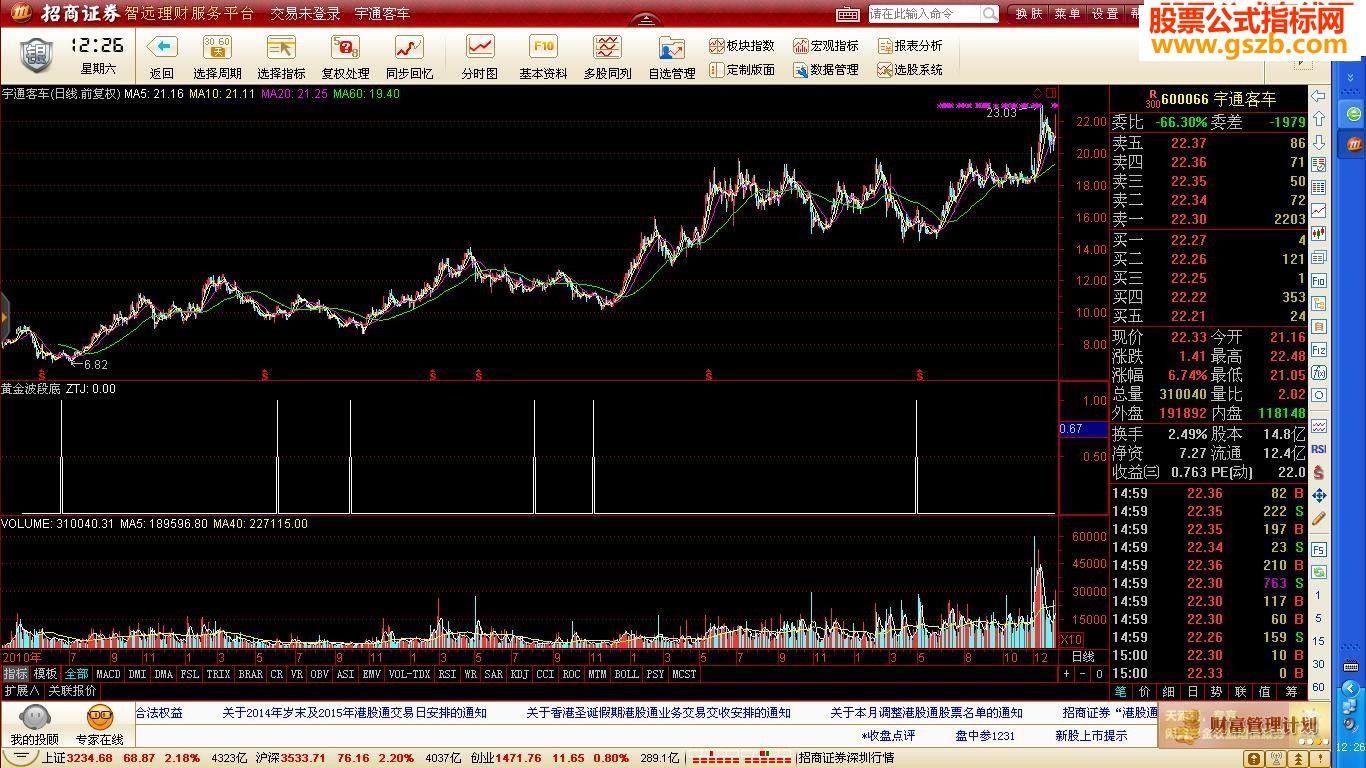The width and height of the screenshot is (1366, 768).
Task: Switch sub-chart to TRIX indicator
Action: pos(218,674)
